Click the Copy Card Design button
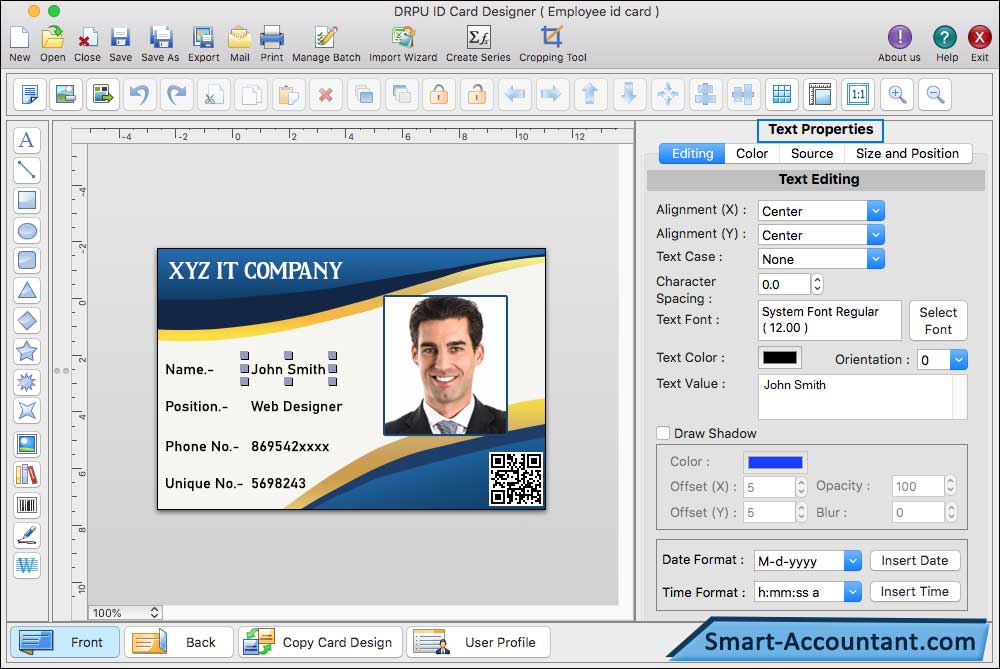This screenshot has width=1000, height=669. coord(321,642)
